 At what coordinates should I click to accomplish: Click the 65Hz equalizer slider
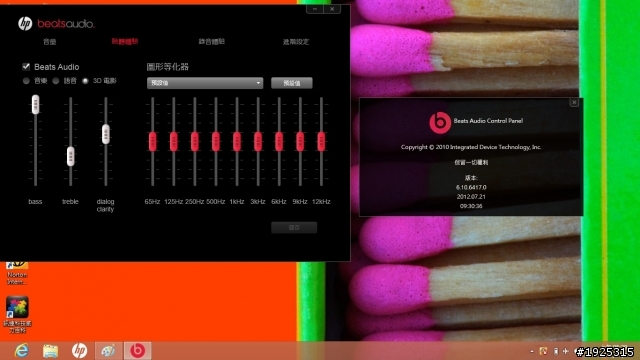tap(153, 142)
